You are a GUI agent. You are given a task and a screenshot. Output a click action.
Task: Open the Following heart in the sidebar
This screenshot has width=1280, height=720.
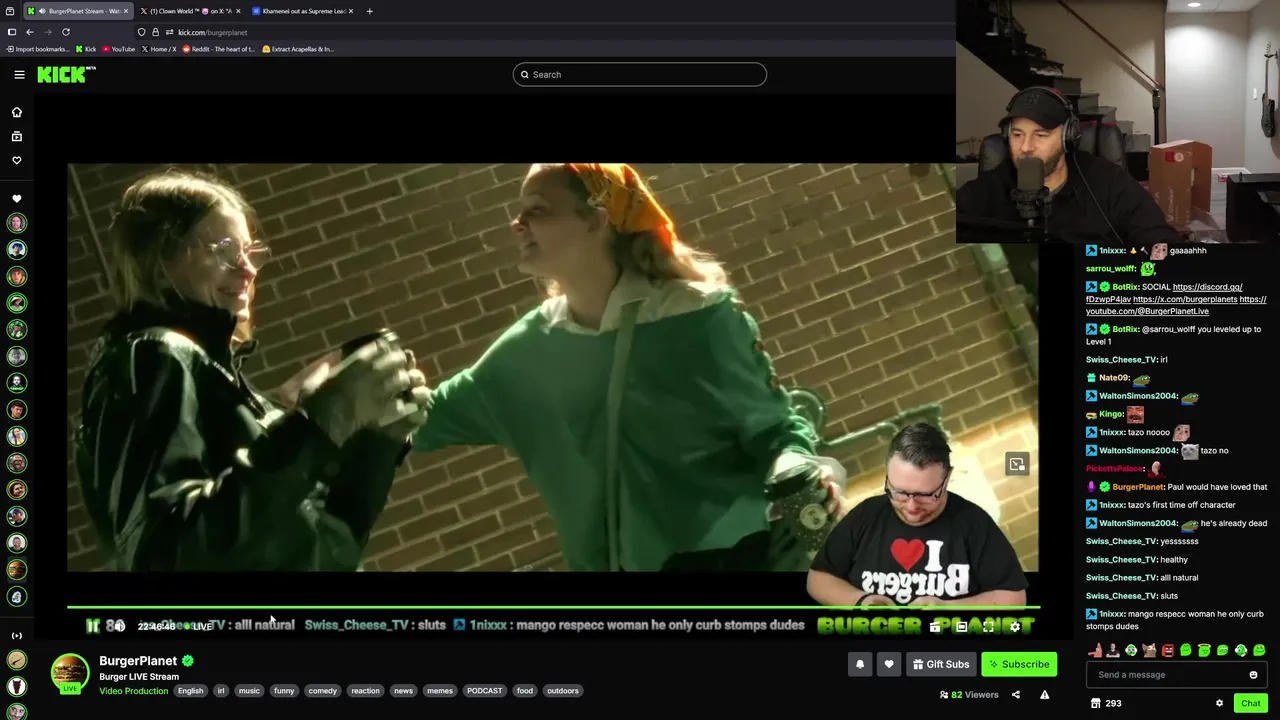pyautogui.click(x=17, y=160)
